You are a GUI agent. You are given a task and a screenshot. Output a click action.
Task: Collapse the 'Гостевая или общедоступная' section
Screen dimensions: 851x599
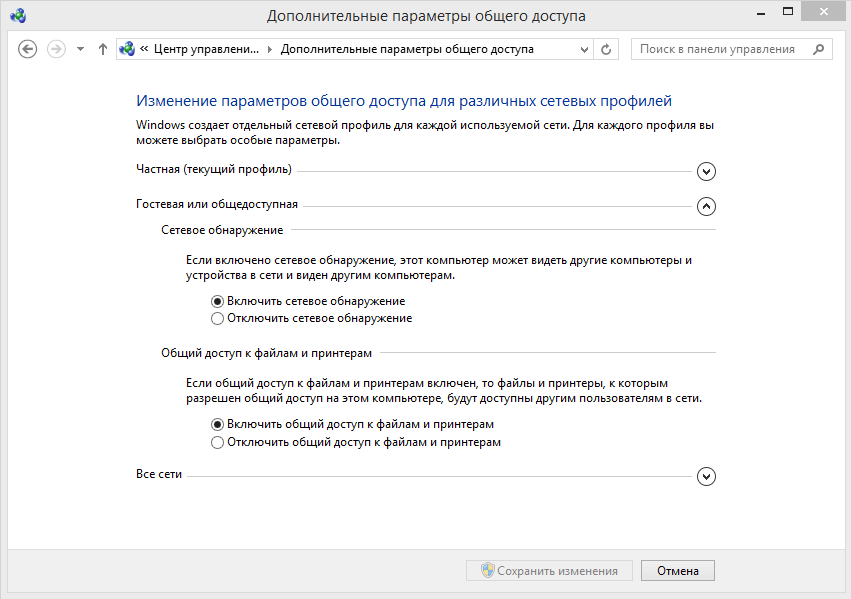pos(706,206)
